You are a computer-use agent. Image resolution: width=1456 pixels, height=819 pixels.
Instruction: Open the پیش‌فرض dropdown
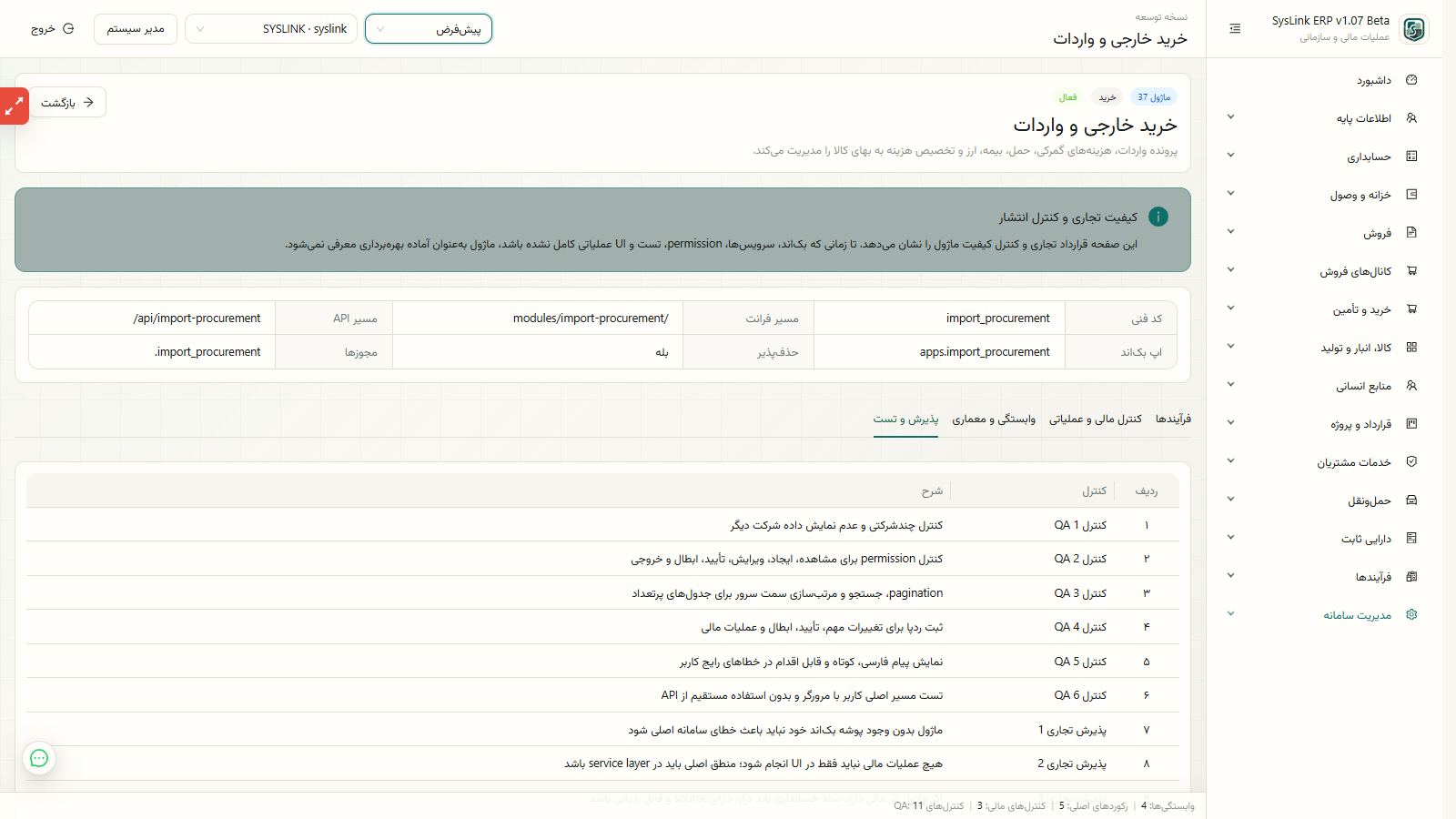429,29
